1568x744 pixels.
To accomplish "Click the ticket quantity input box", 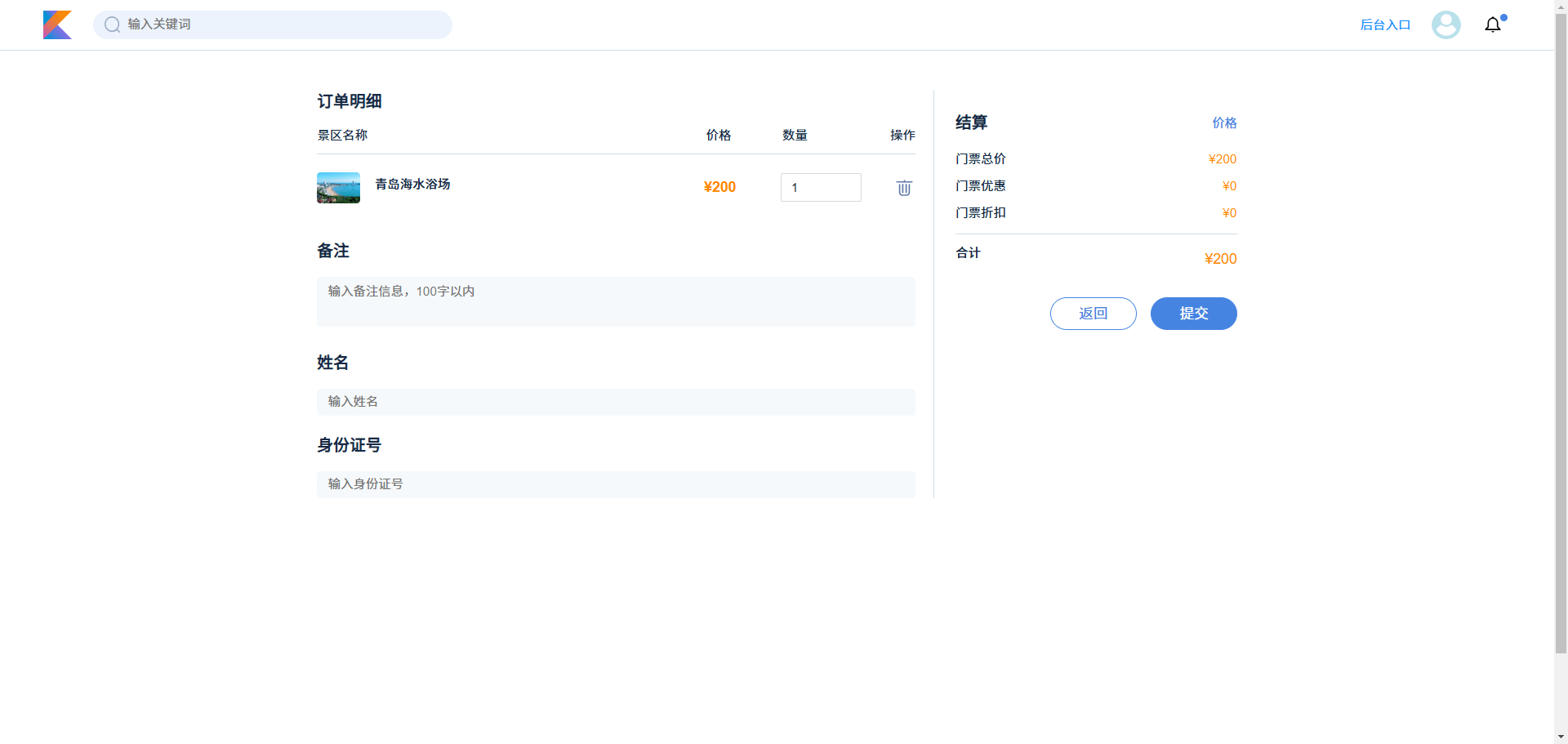I will click(821, 188).
